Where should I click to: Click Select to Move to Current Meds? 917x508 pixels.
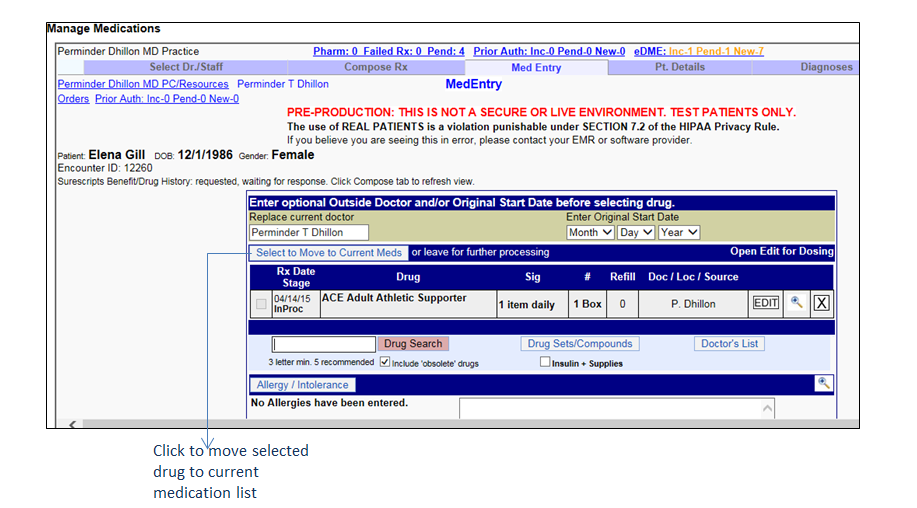tap(329, 252)
